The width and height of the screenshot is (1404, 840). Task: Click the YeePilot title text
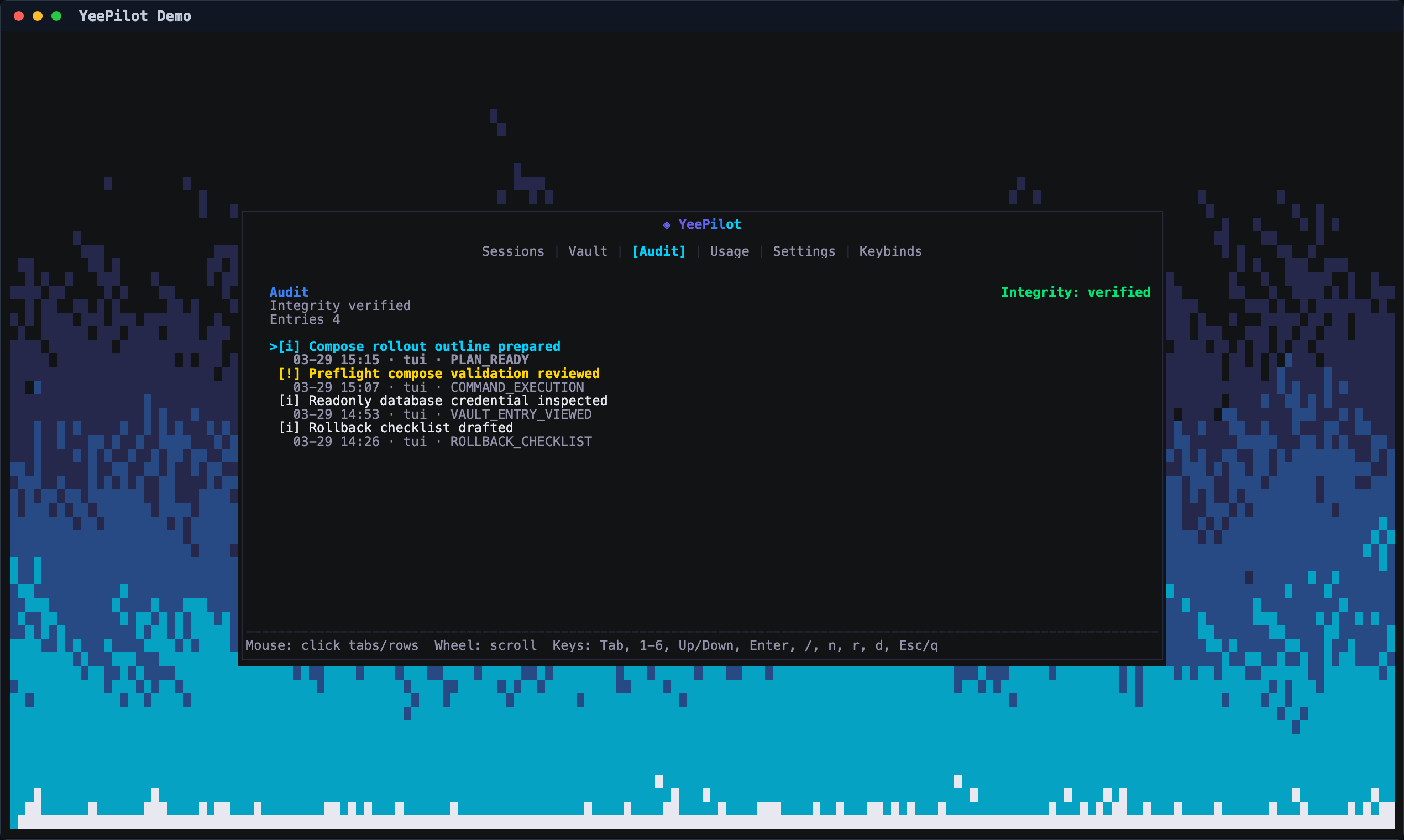pyautogui.click(x=710, y=224)
